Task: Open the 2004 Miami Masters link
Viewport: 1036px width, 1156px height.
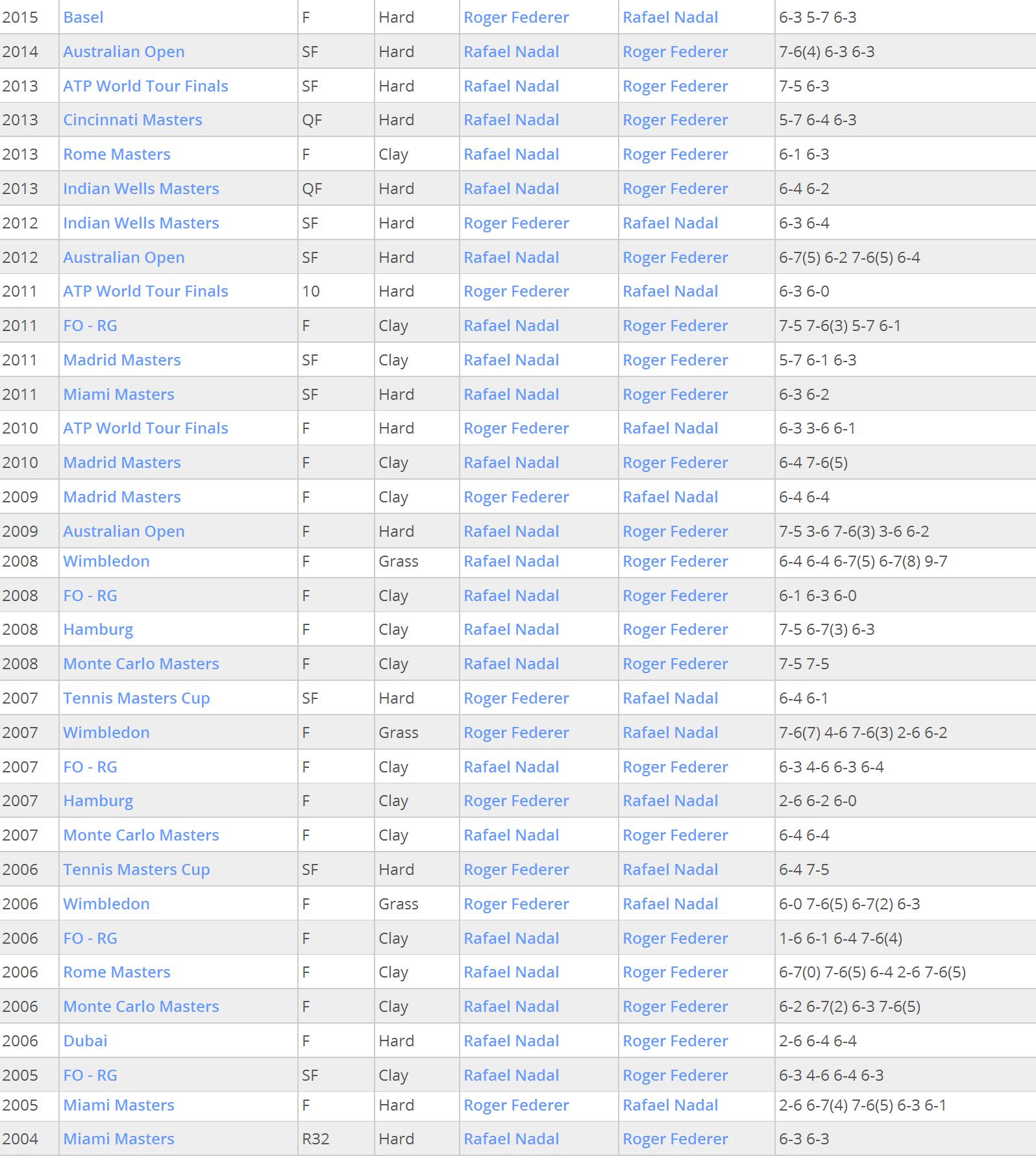Action: click(x=119, y=1139)
